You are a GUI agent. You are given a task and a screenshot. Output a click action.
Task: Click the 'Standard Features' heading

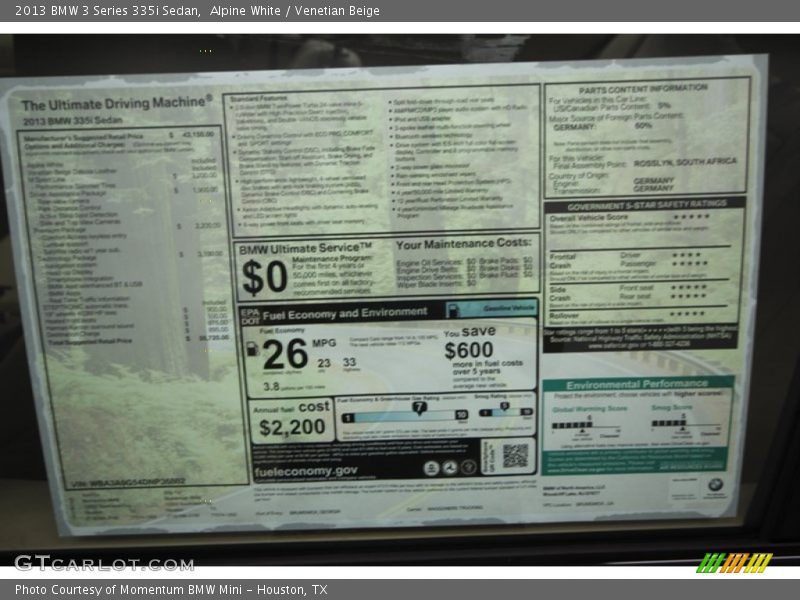point(259,98)
